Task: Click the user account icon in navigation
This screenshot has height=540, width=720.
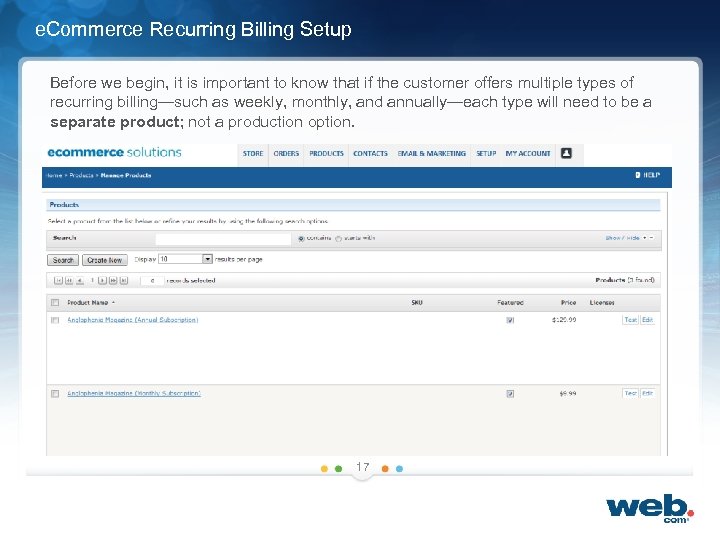Action: tap(566, 153)
